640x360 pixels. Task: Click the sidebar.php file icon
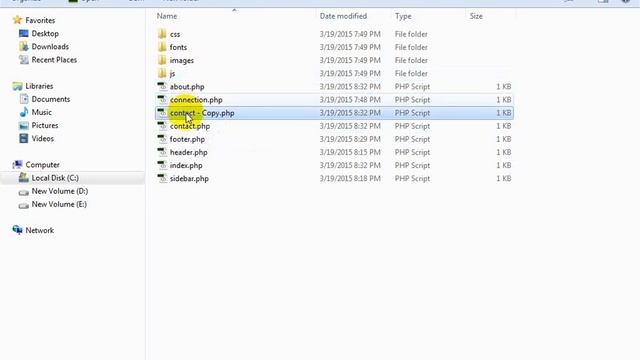click(x=162, y=178)
